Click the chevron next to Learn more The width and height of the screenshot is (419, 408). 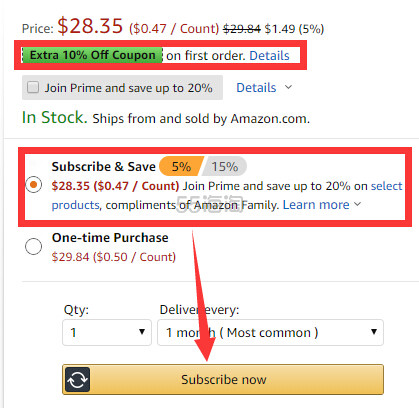(357, 204)
